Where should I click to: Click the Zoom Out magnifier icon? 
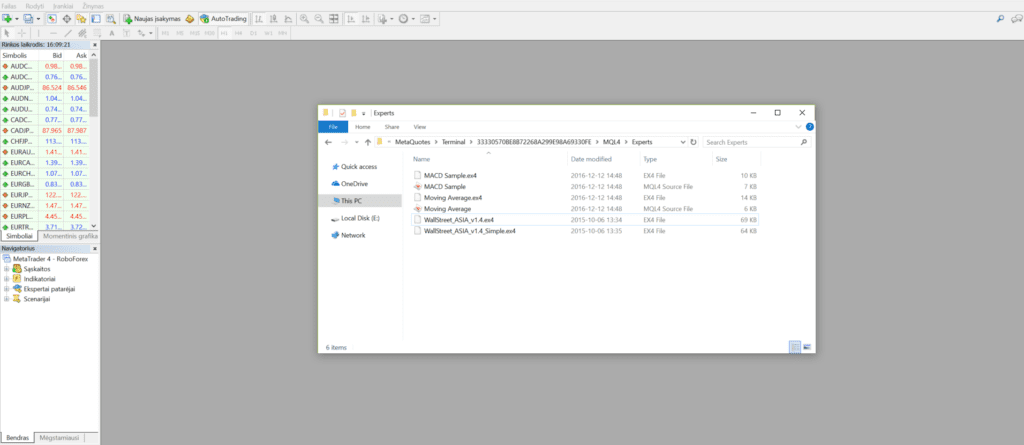[x=319, y=19]
